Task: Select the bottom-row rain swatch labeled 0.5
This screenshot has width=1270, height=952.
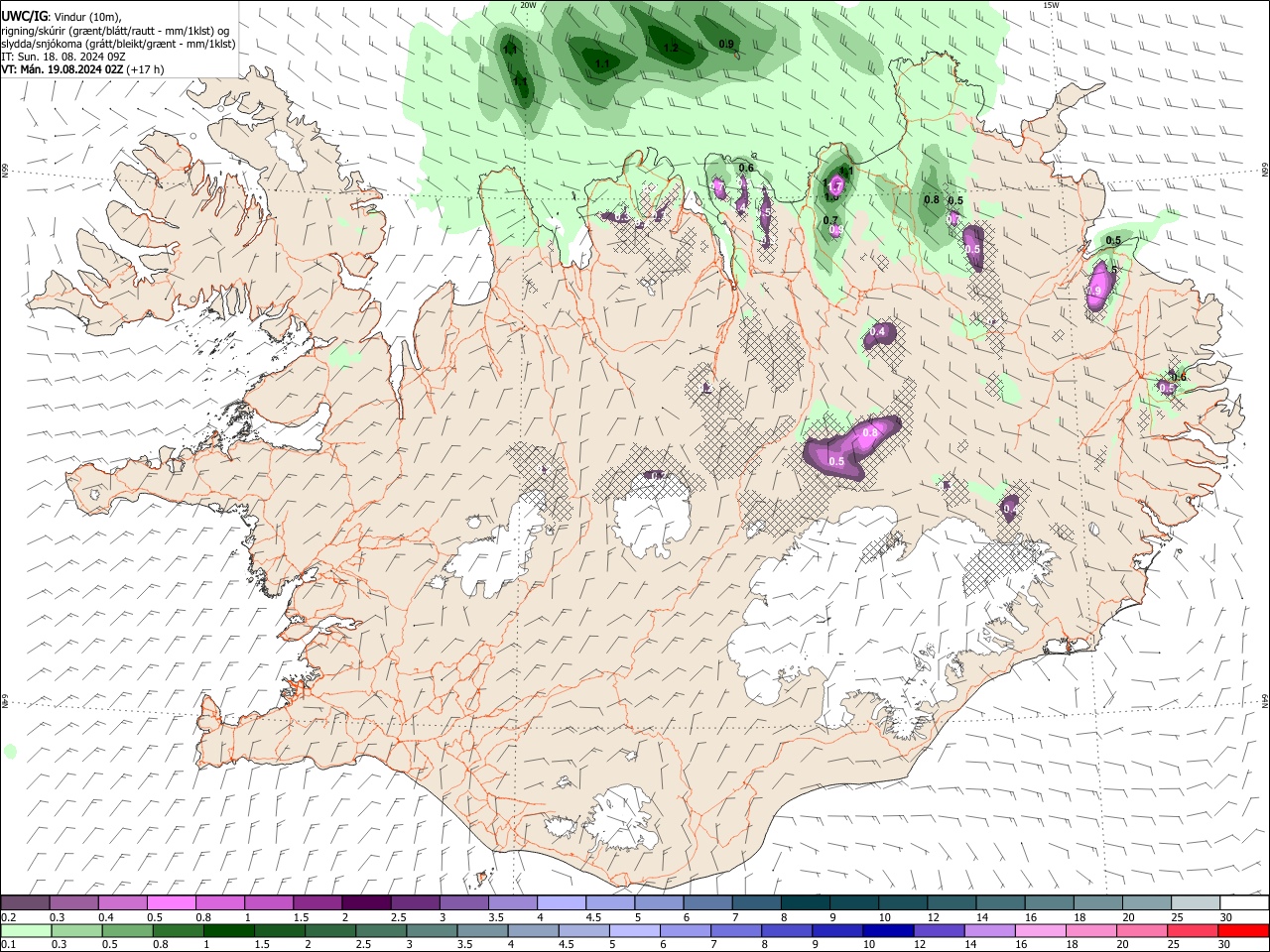Action: [x=127, y=930]
